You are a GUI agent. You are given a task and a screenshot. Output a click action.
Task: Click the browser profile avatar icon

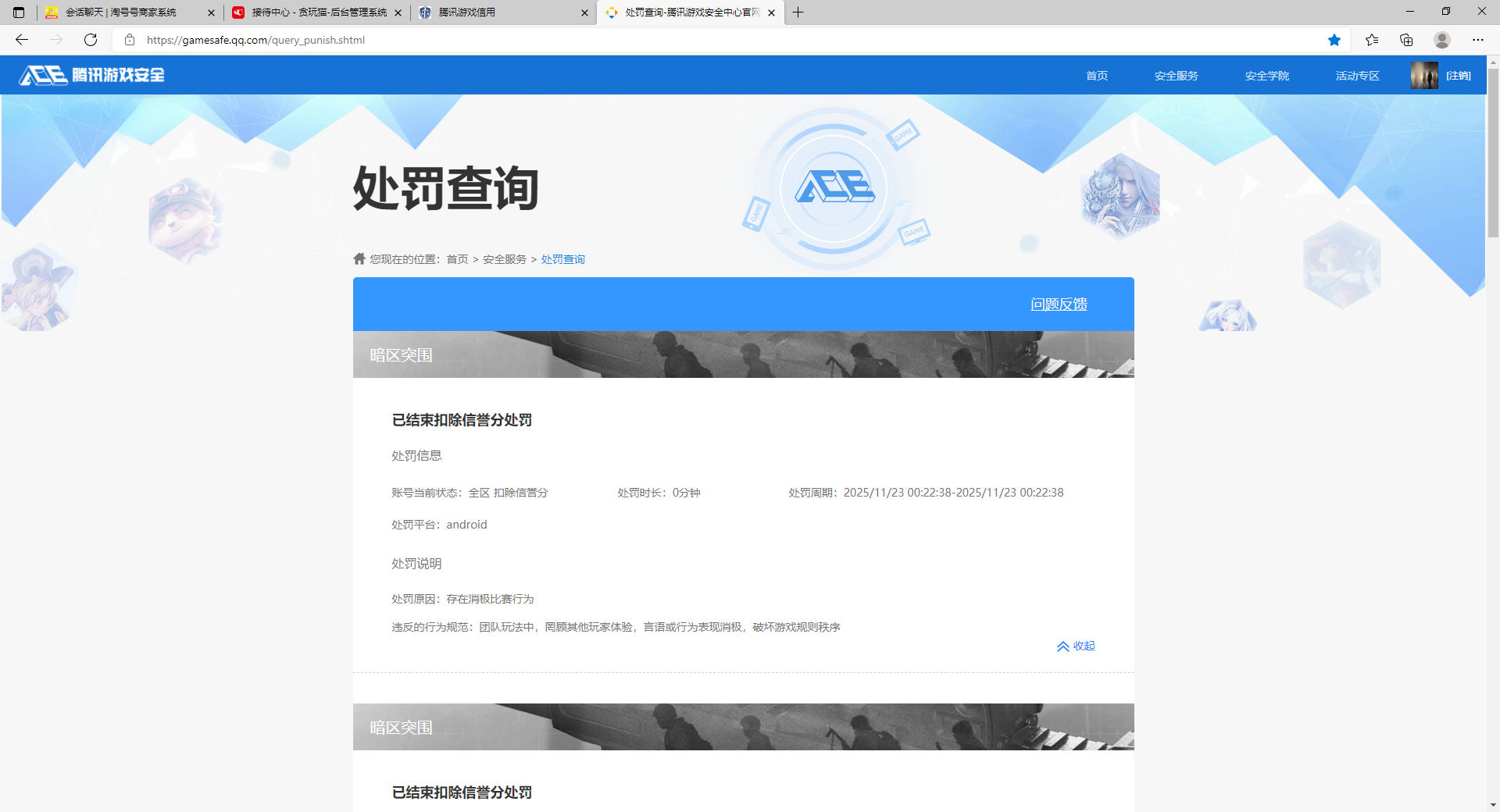coord(1441,40)
